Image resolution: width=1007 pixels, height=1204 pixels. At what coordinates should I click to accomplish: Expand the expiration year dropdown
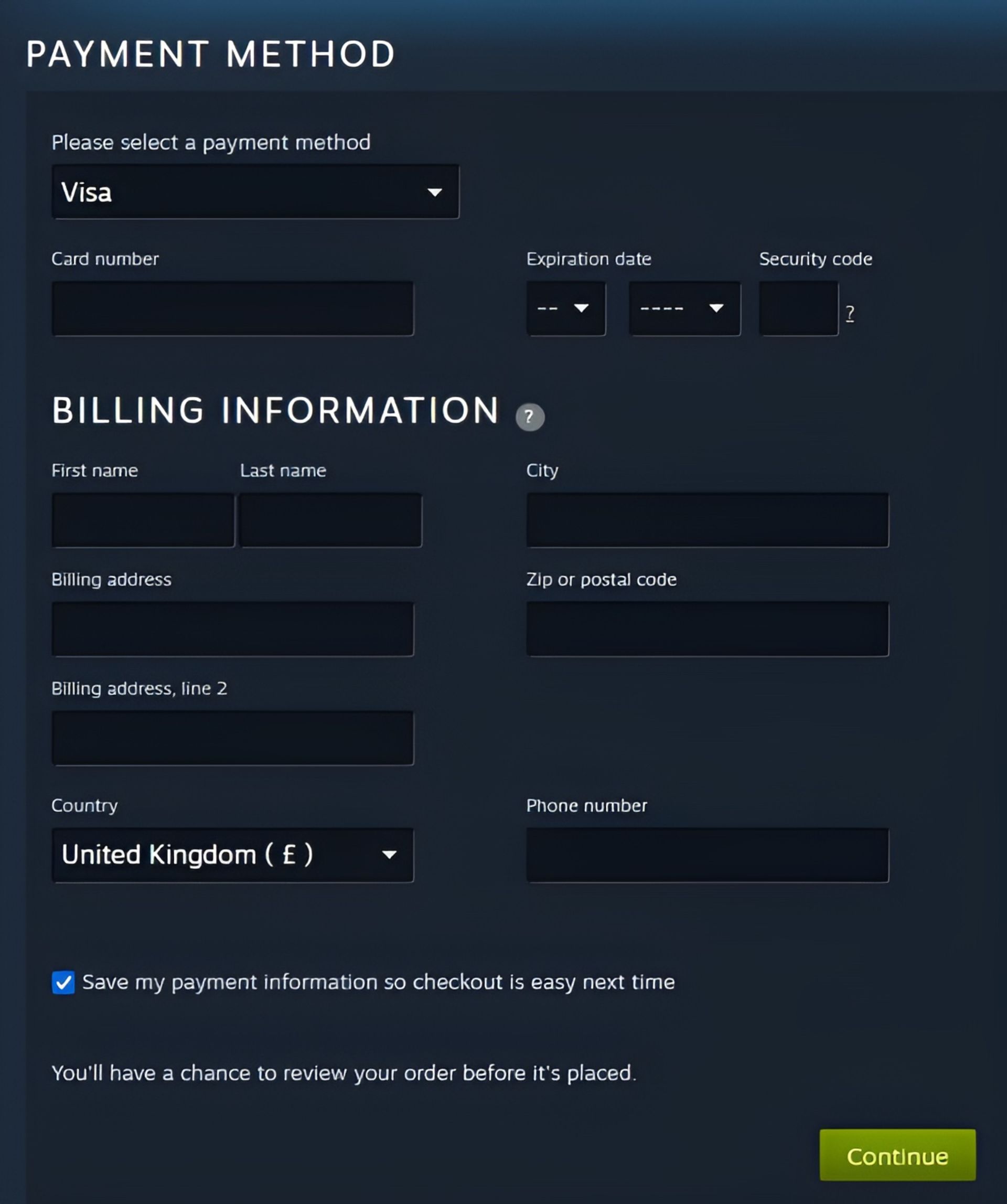(684, 308)
